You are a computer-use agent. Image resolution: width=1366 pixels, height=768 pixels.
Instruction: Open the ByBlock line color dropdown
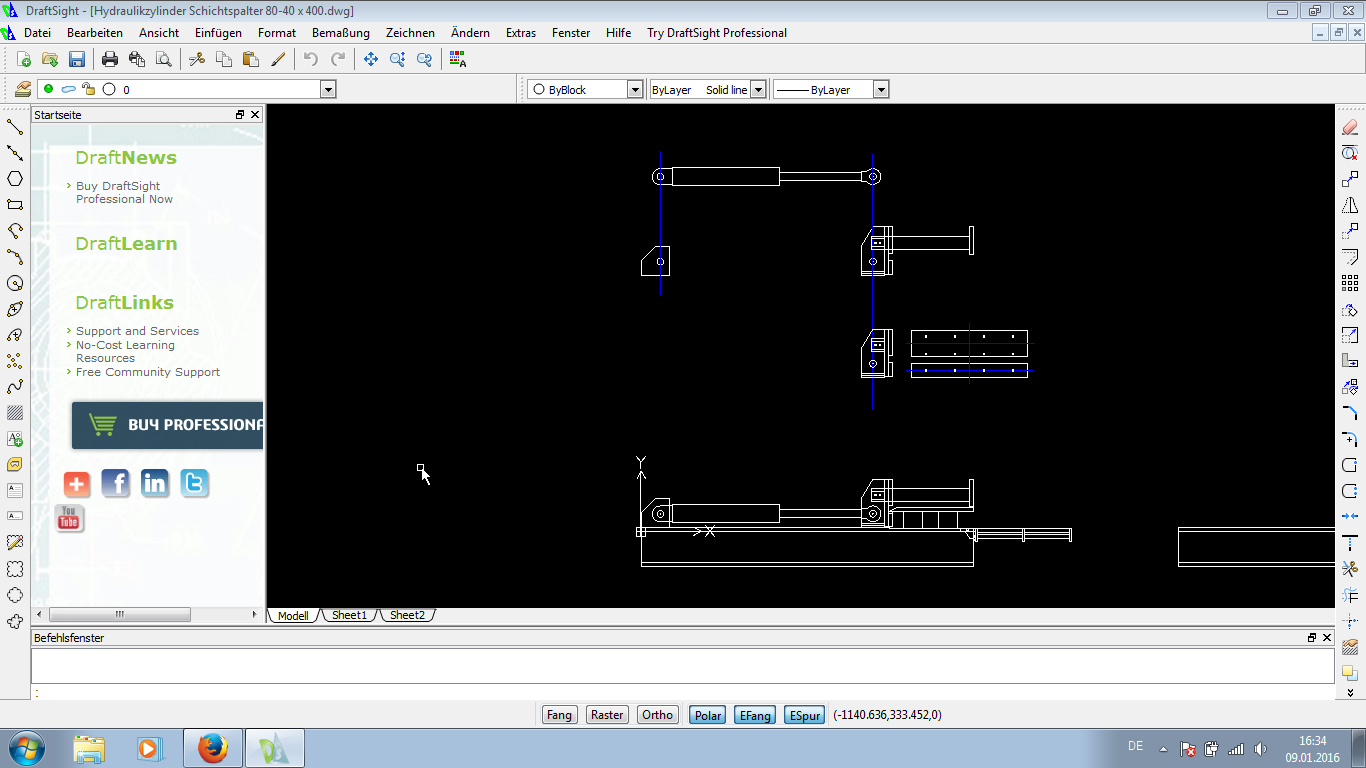[x=634, y=90]
